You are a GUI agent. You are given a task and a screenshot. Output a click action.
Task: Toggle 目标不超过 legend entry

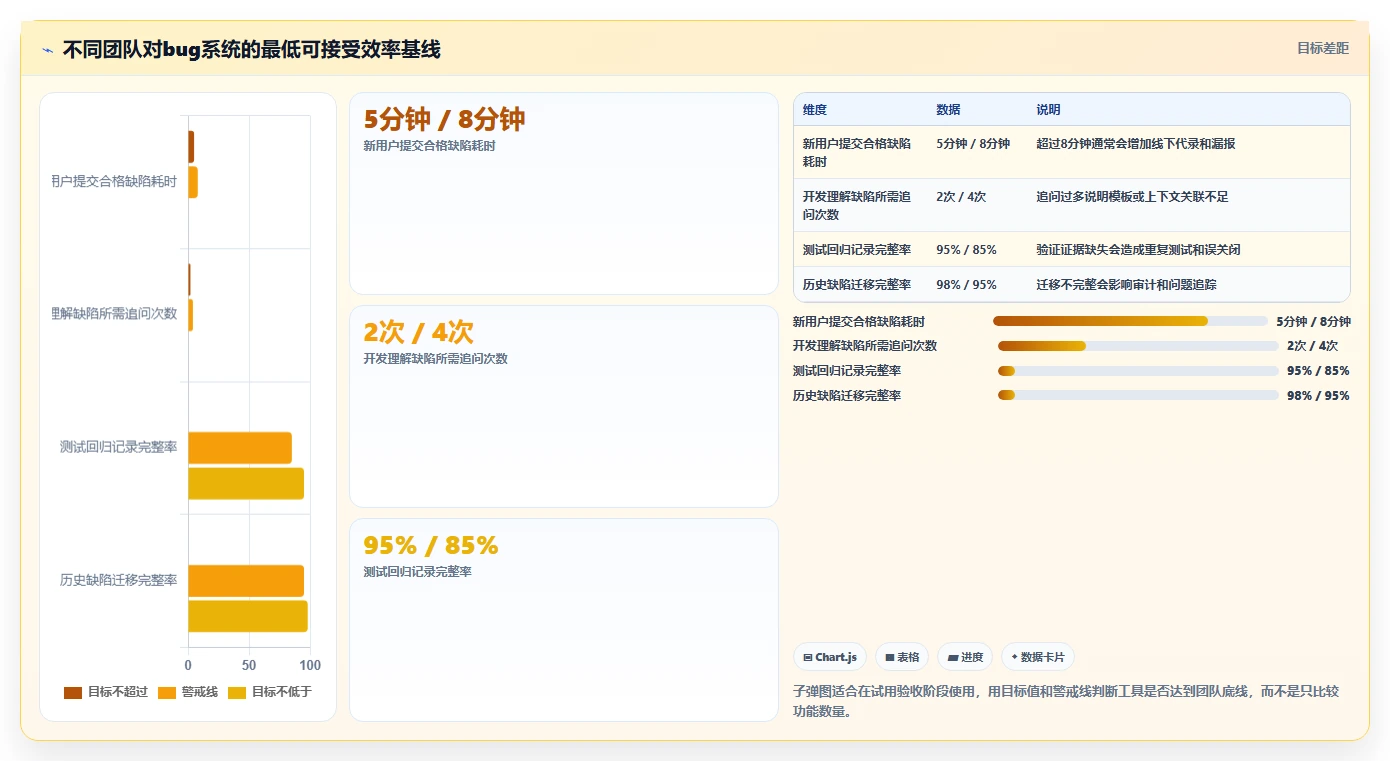point(106,692)
